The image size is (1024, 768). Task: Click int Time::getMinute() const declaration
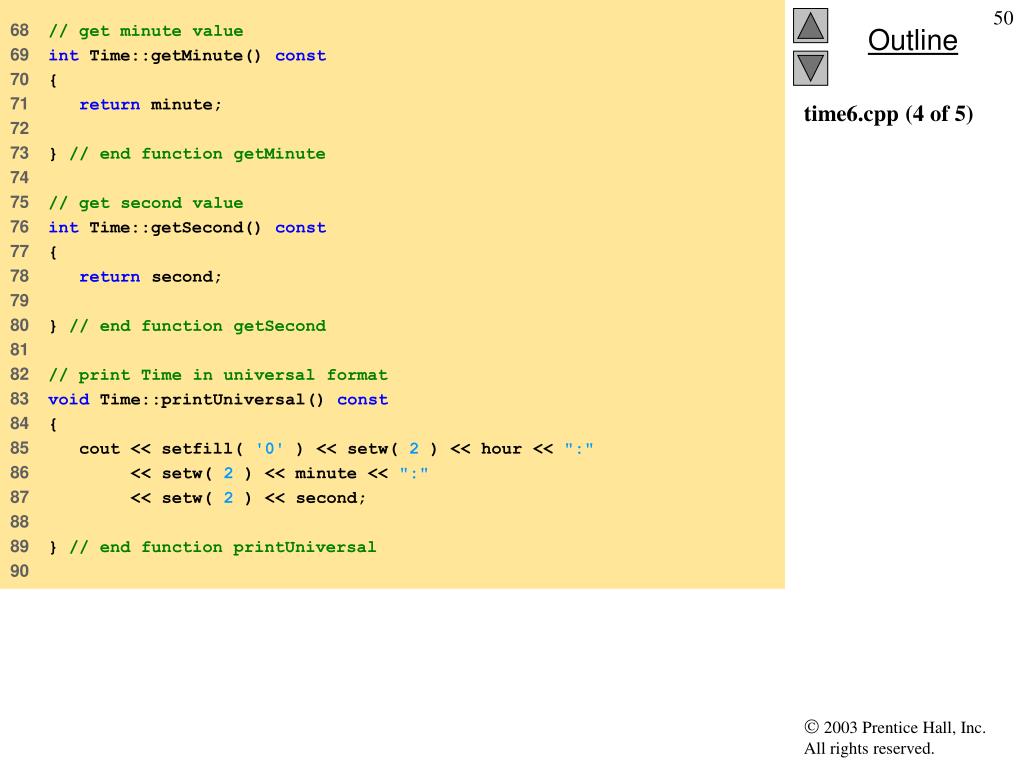(x=187, y=56)
